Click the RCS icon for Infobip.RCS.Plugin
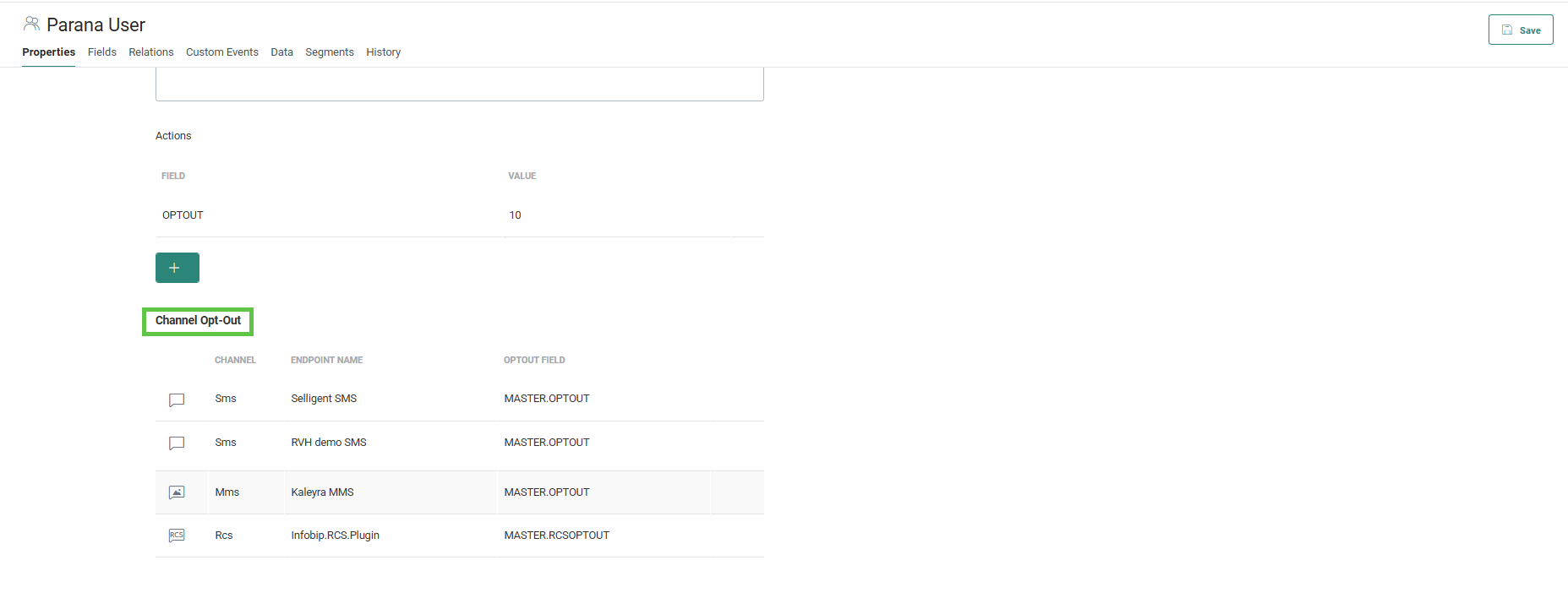This screenshot has width=1568, height=609. [177, 536]
